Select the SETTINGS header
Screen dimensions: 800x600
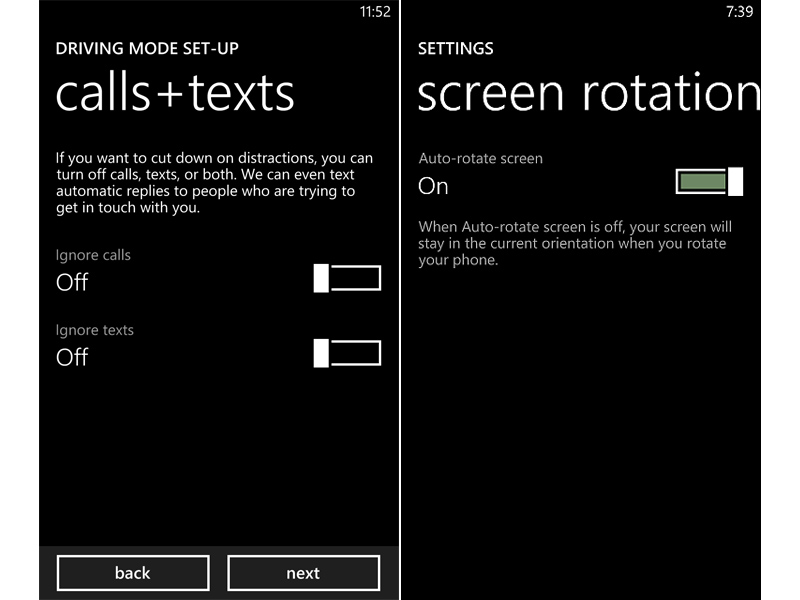[455, 48]
